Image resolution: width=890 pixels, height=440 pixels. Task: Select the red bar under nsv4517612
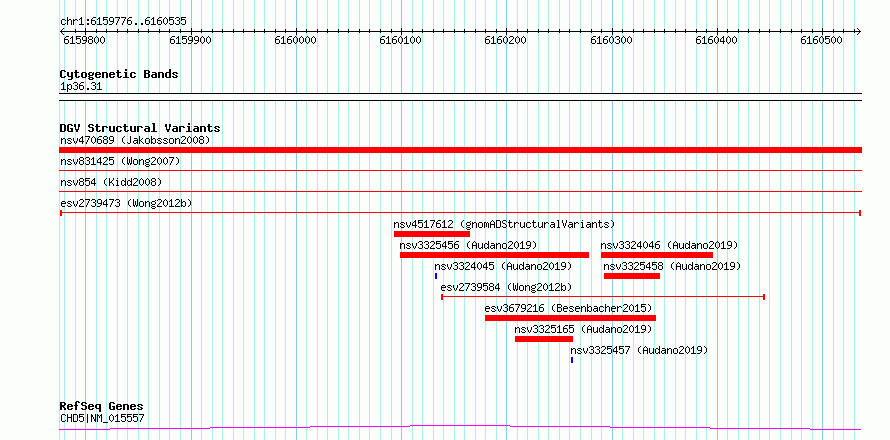(x=432, y=234)
